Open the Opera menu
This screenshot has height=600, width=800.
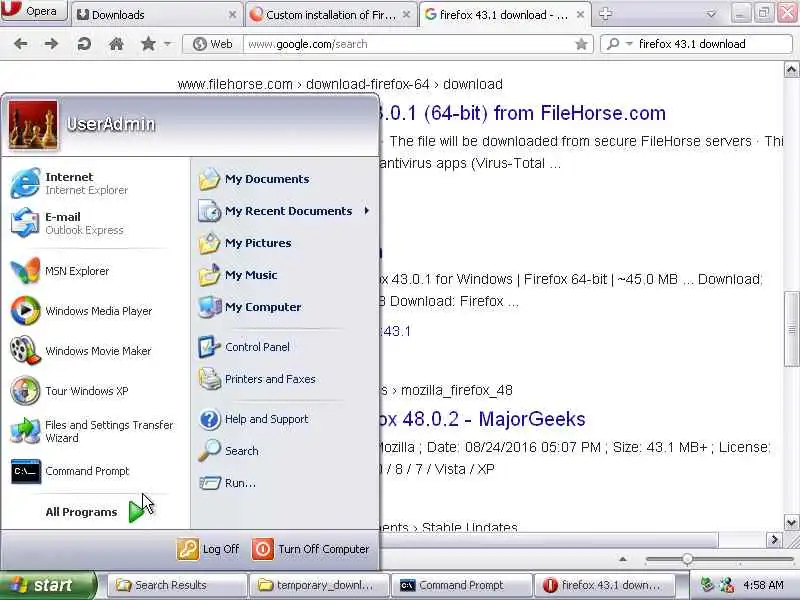(x=34, y=10)
